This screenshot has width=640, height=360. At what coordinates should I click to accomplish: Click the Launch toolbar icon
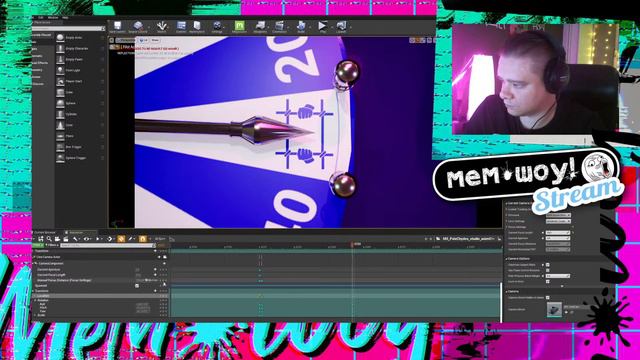(x=341, y=27)
